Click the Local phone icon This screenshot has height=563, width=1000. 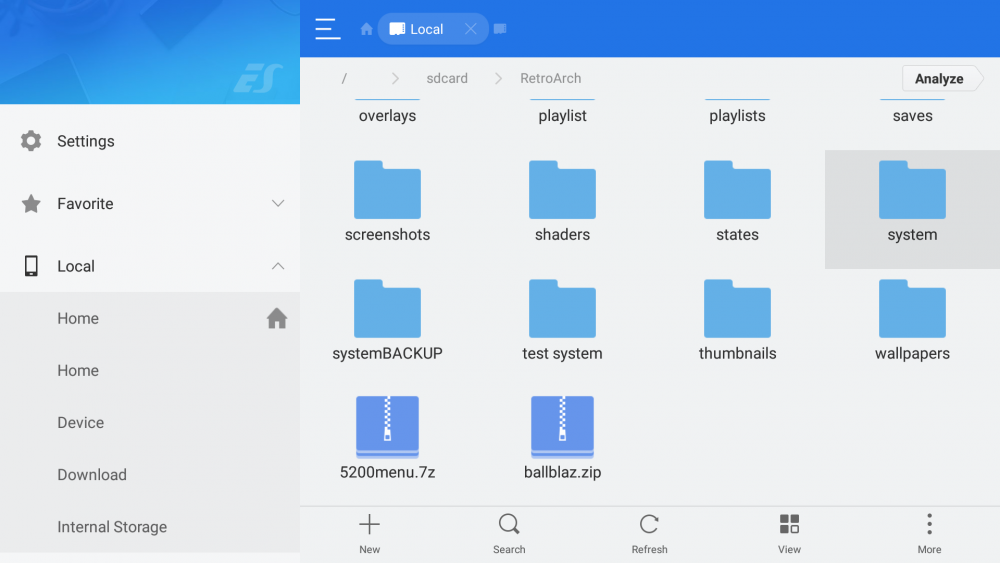click(31, 266)
